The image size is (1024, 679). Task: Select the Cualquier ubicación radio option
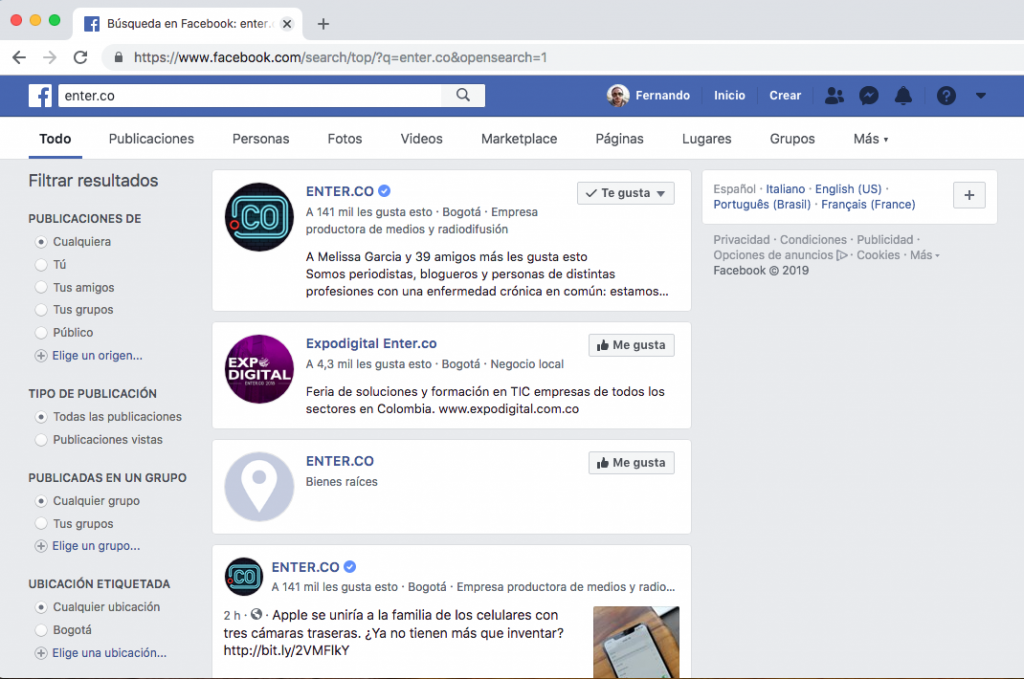[x=41, y=607]
